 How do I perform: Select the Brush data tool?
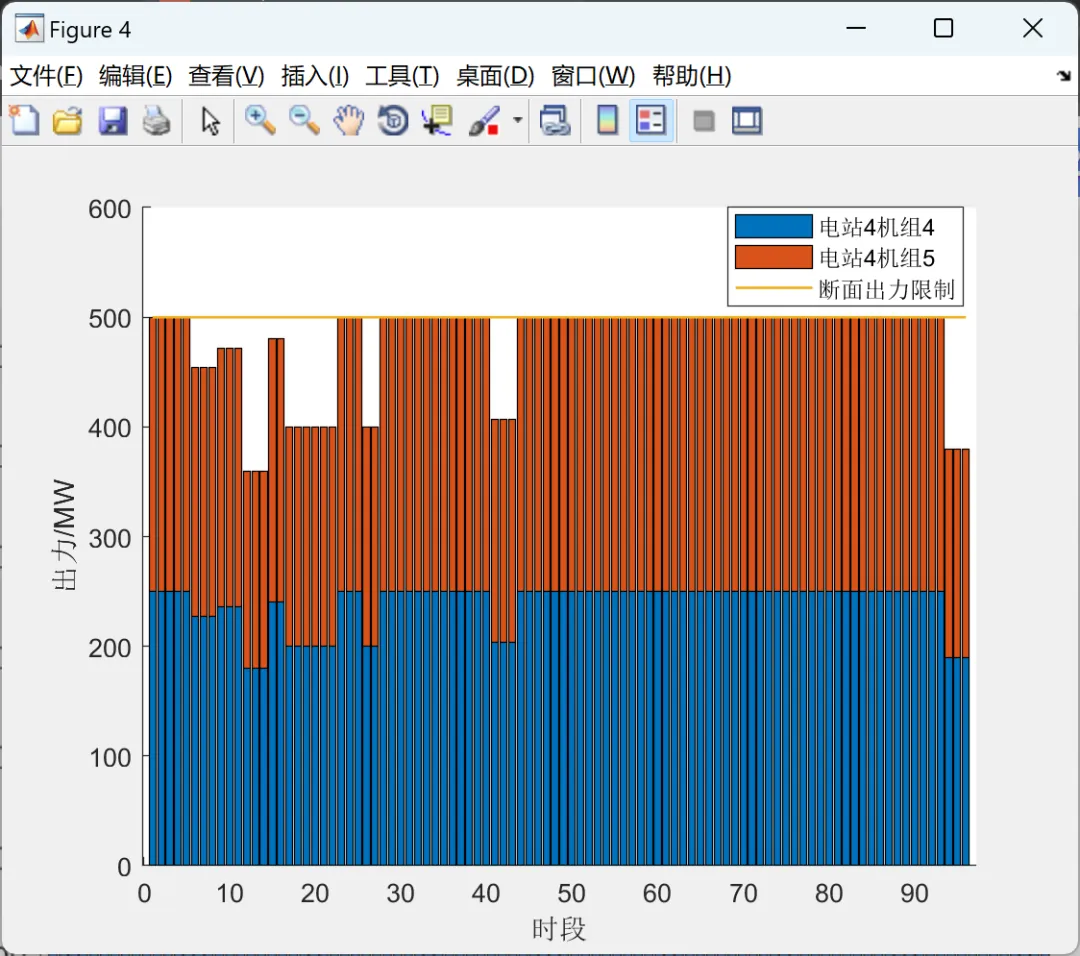pyautogui.click(x=484, y=121)
